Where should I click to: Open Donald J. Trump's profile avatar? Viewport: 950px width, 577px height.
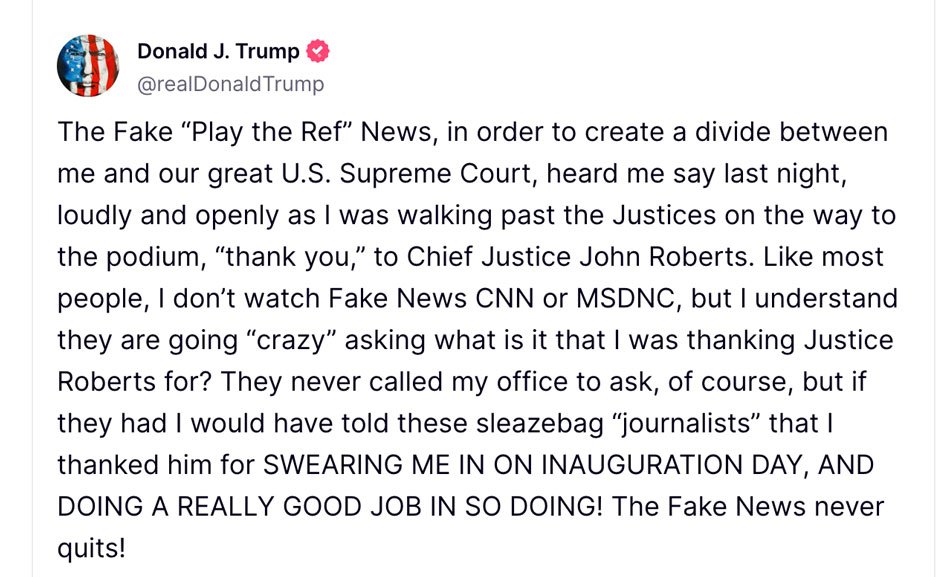click(88, 65)
